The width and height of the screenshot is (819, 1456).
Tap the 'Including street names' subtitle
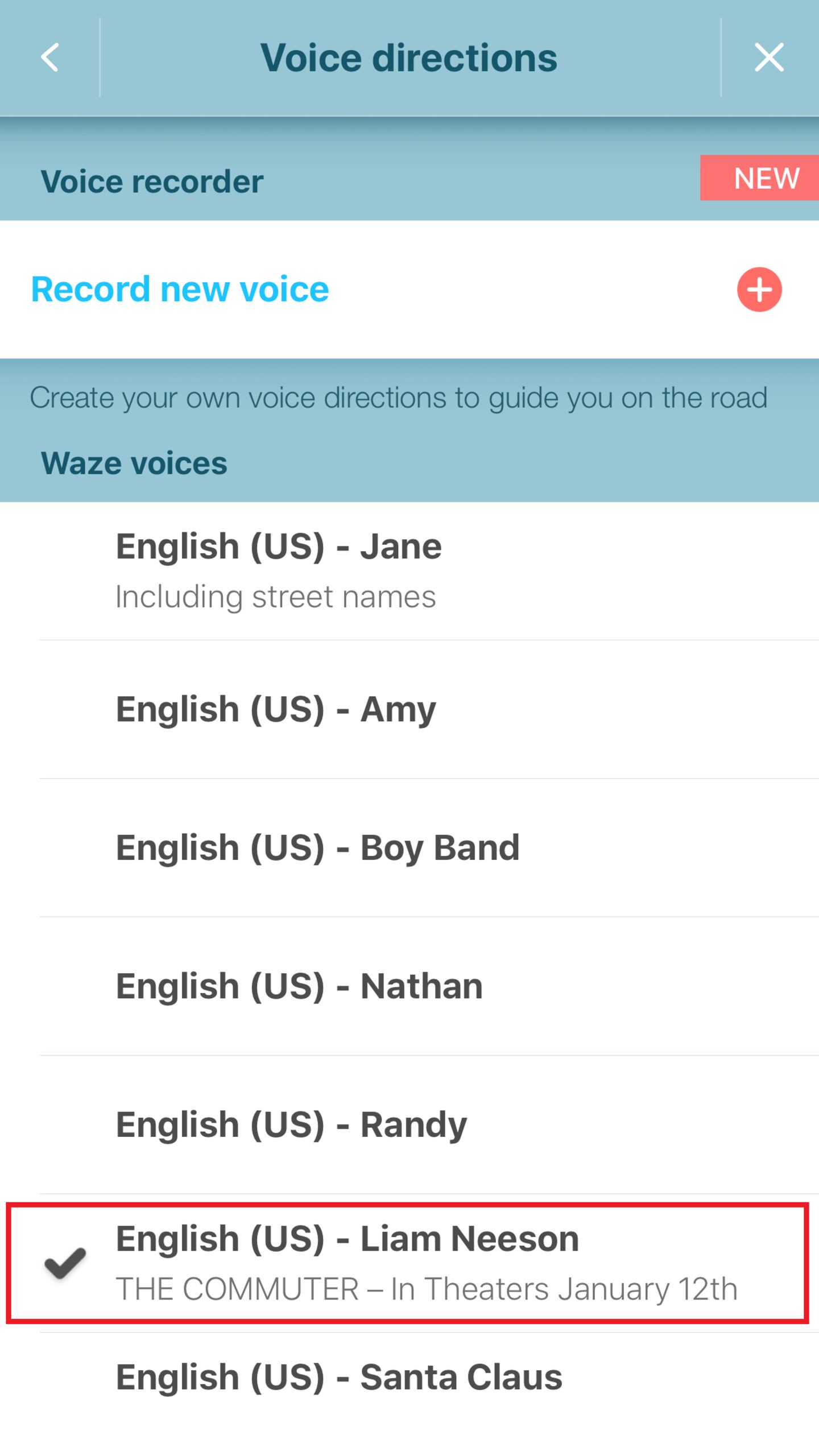click(x=275, y=597)
